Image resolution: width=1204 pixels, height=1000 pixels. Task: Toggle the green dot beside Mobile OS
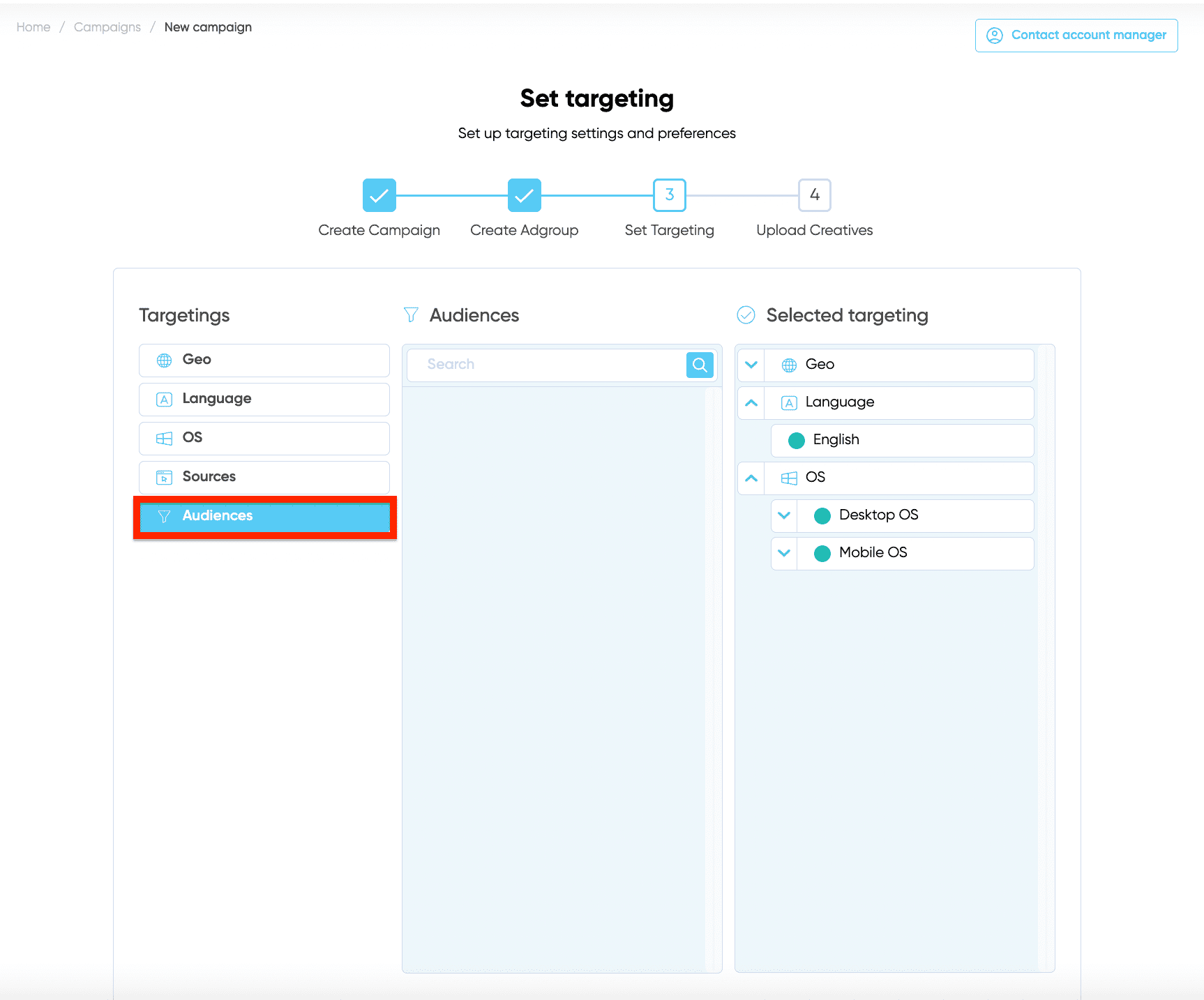pyautogui.click(x=822, y=553)
